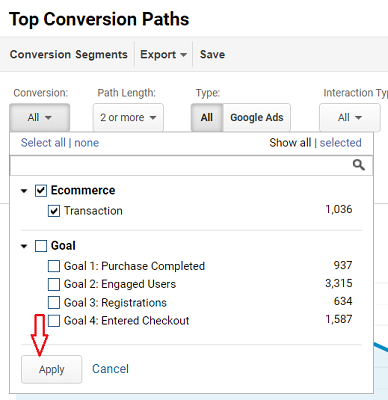Screen dimensions: 388x400
Task: Click the magnifier search icon
Action: pyautogui.click(x=359, y=165)
